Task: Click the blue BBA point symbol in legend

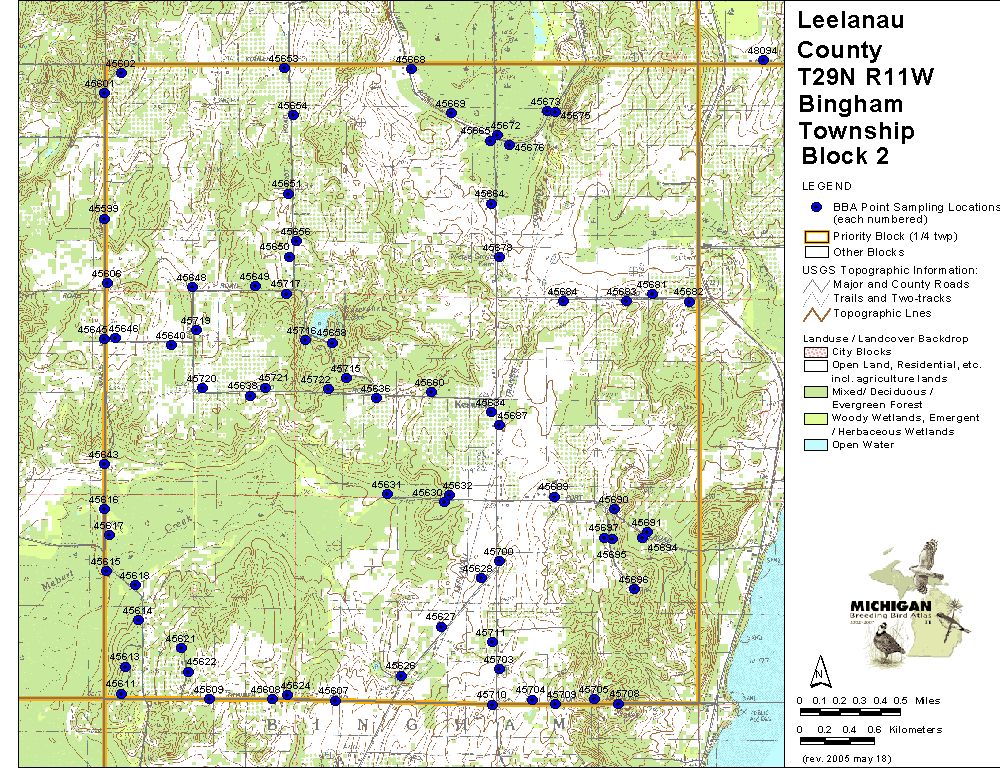Action: point(816,207)
